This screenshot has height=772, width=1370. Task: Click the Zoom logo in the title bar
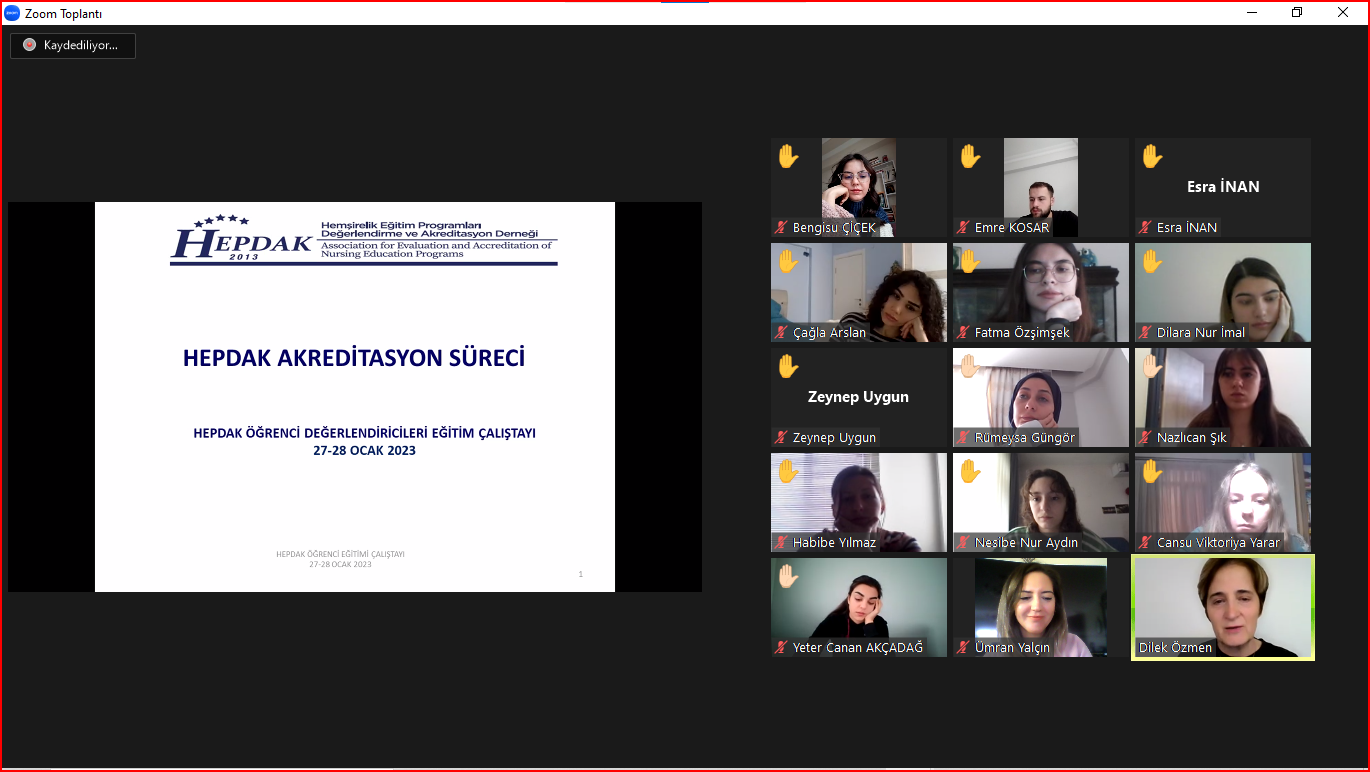tap(12, 13)
